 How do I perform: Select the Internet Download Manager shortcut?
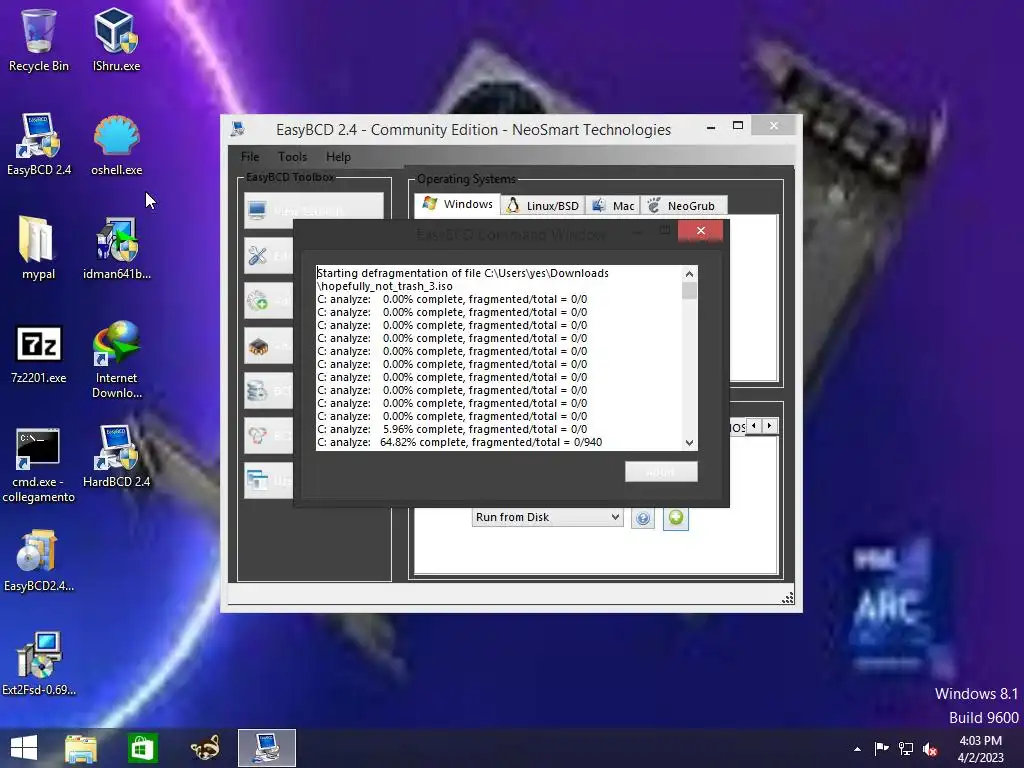pyautogui.click(x=116, y=359)
